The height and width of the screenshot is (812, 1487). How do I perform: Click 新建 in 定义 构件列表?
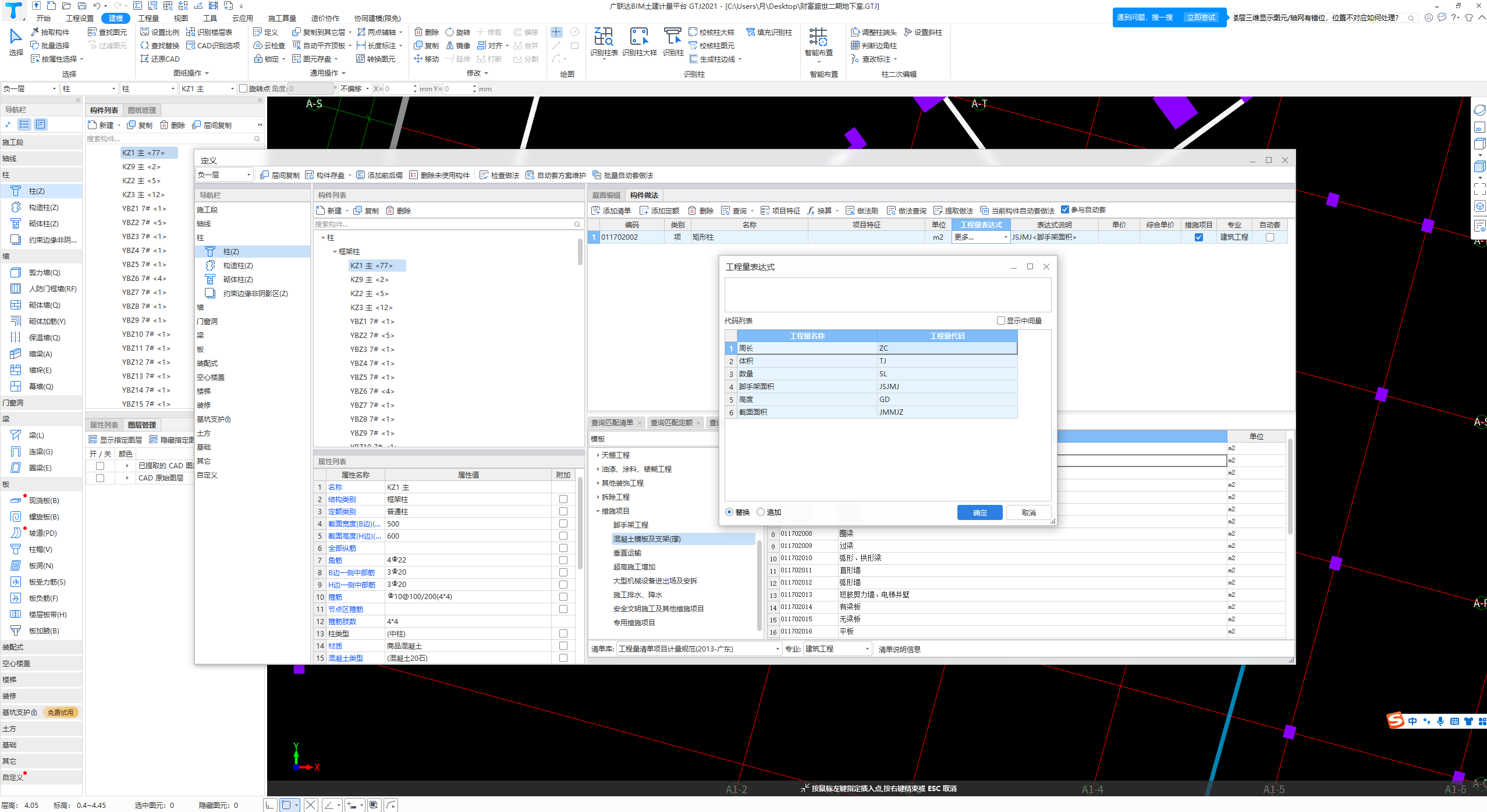[330, 211]
